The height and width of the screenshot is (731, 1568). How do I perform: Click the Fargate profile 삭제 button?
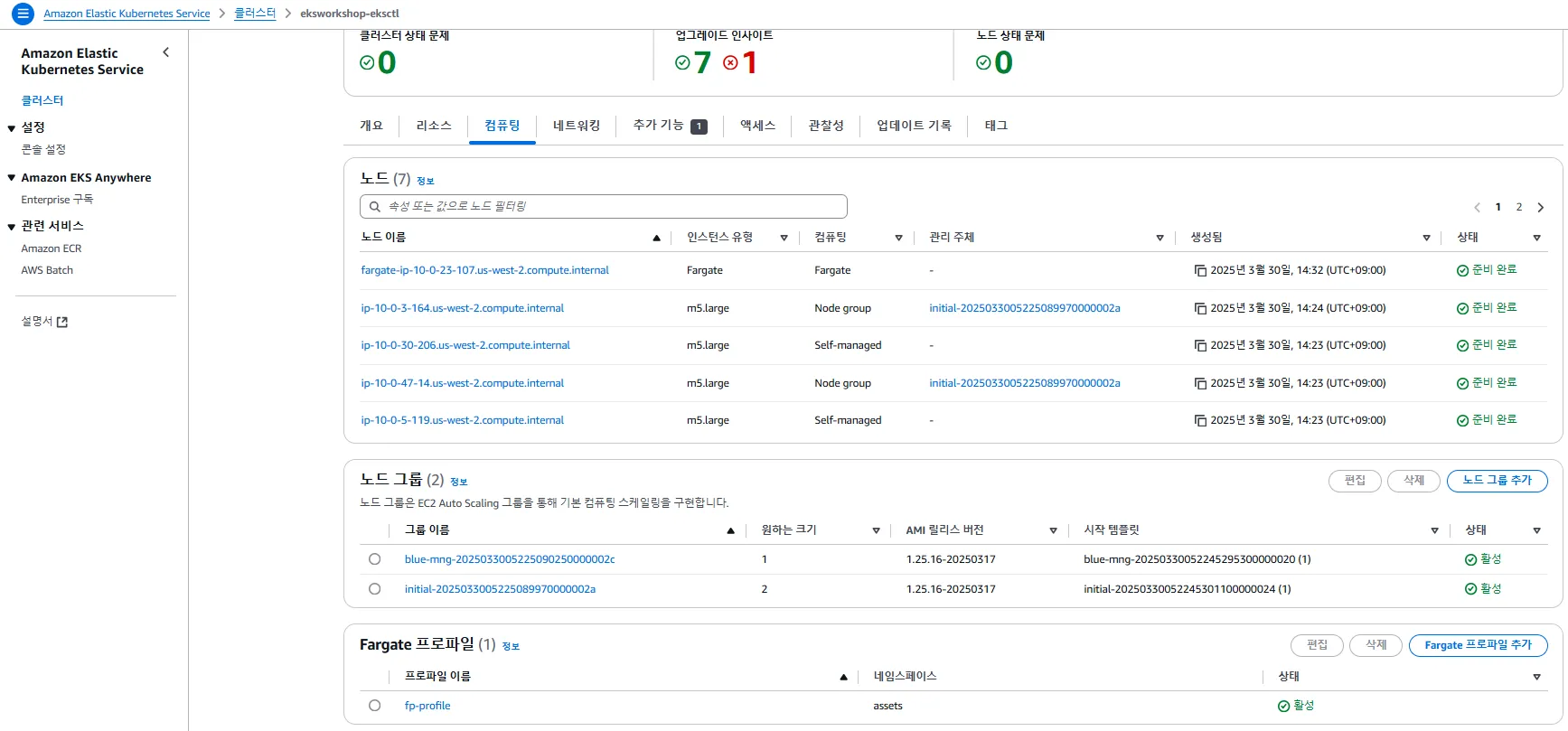tap(1376, 645)
